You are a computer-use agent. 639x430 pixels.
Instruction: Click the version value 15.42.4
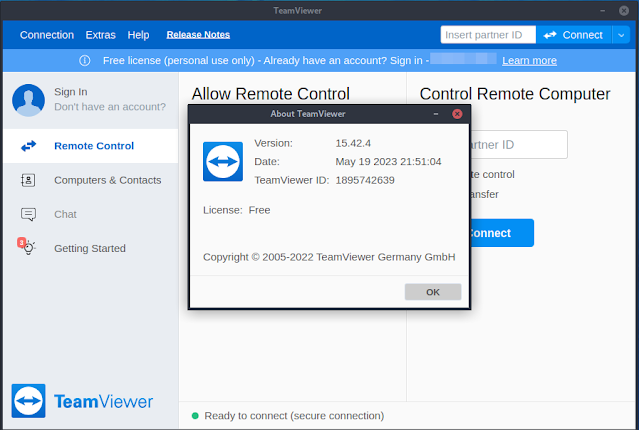coord(353,143)
